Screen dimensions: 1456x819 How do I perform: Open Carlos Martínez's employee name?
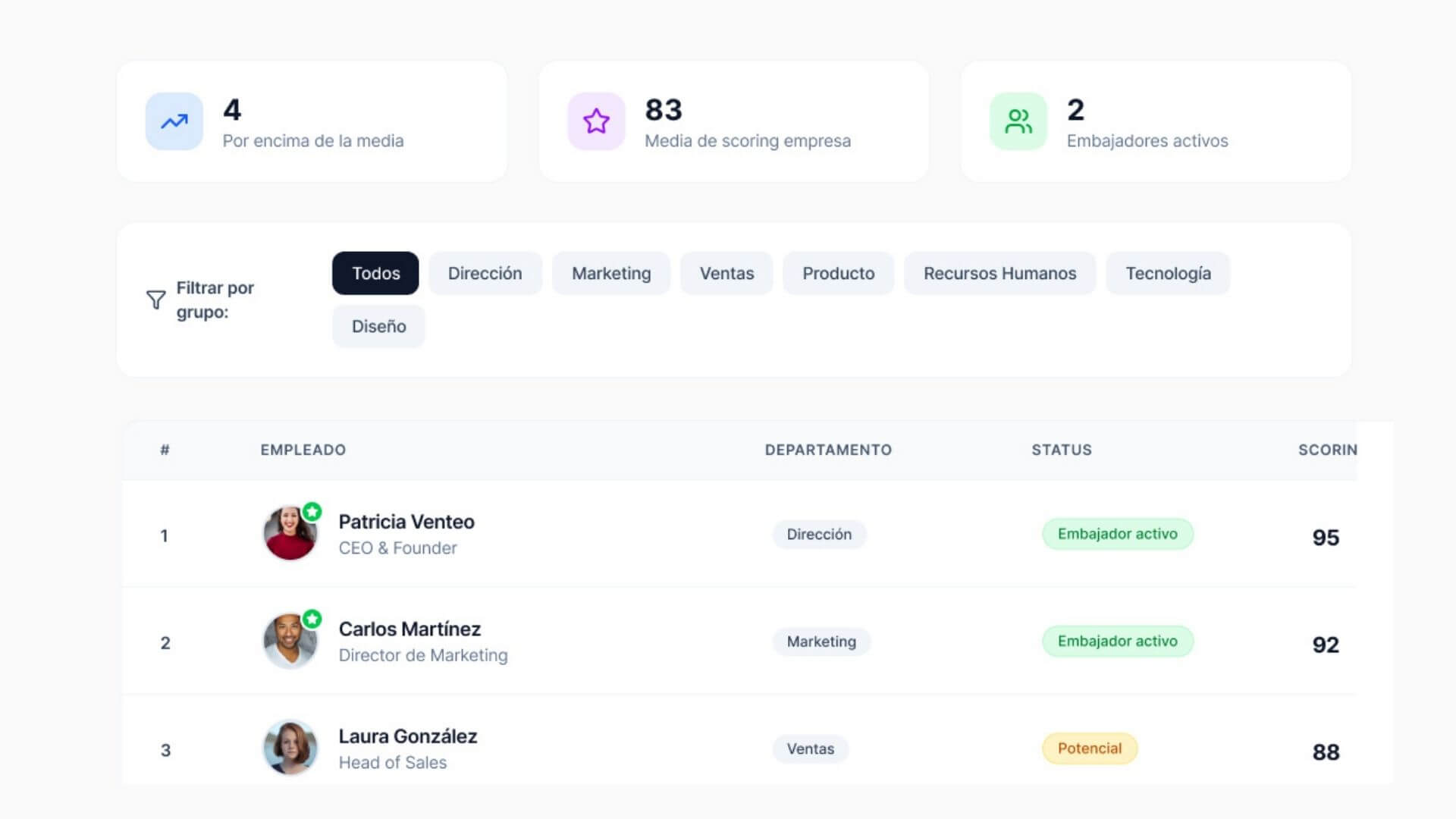coord(409,629)
